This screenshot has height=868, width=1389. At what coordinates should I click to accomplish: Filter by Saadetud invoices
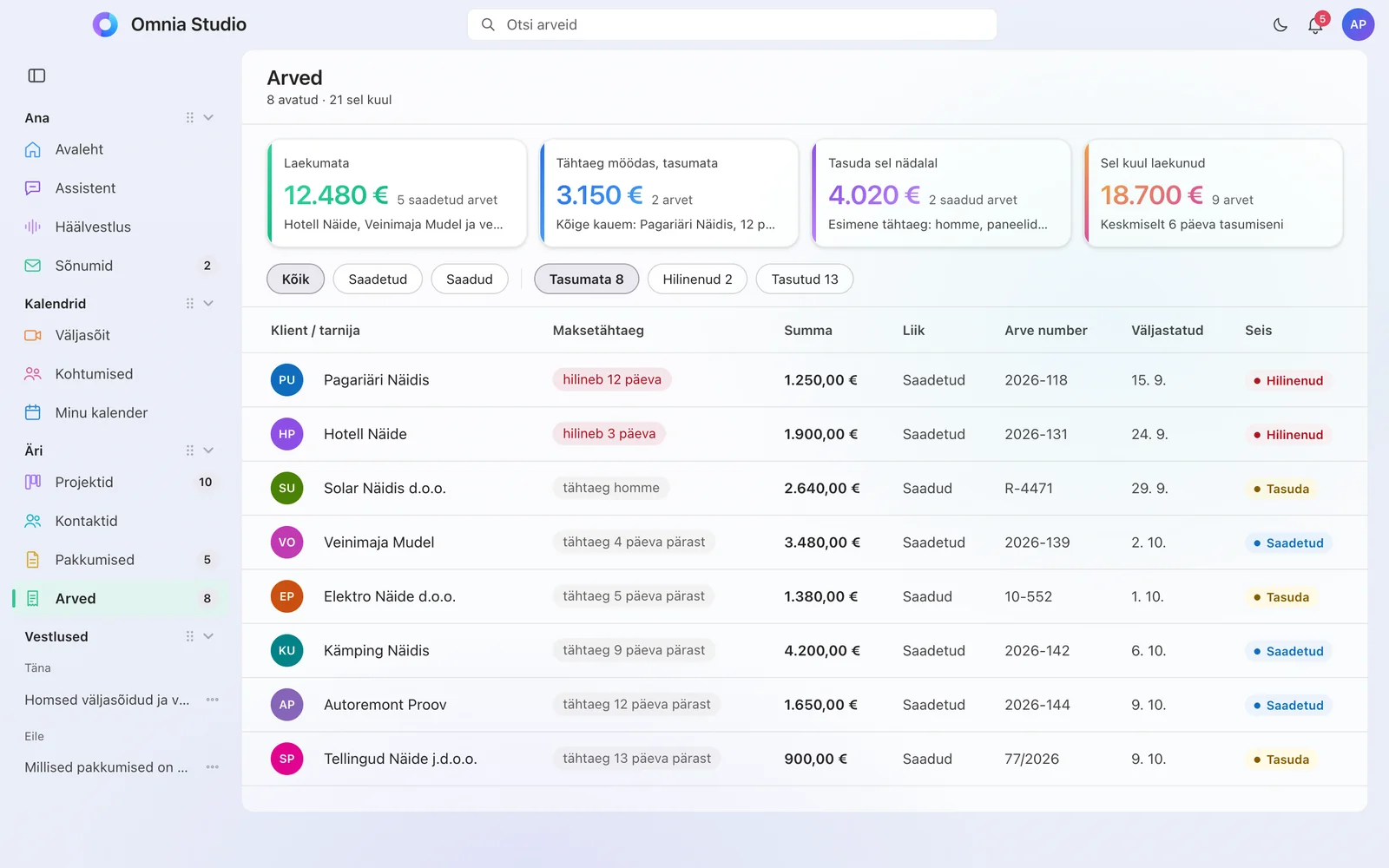[378, 279]
